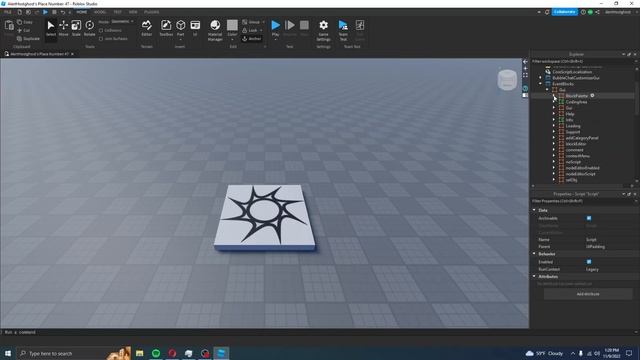Viewport: 640px width, 360px height.
Task: Expand the Help tree item
Action: click(554, 114)
